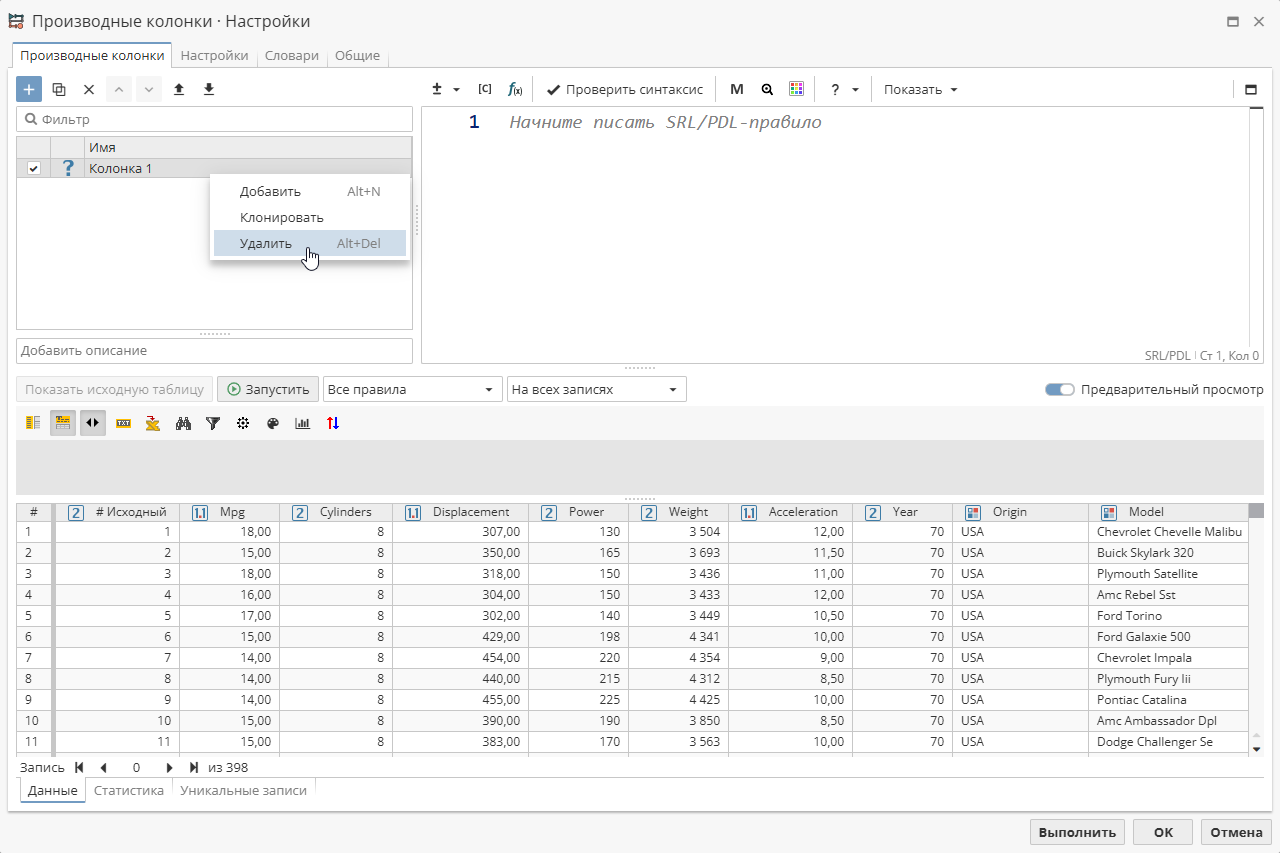Viewport: 1280px width, 853px height.
Task: Click the f(x) function icon
Action: 514,89
